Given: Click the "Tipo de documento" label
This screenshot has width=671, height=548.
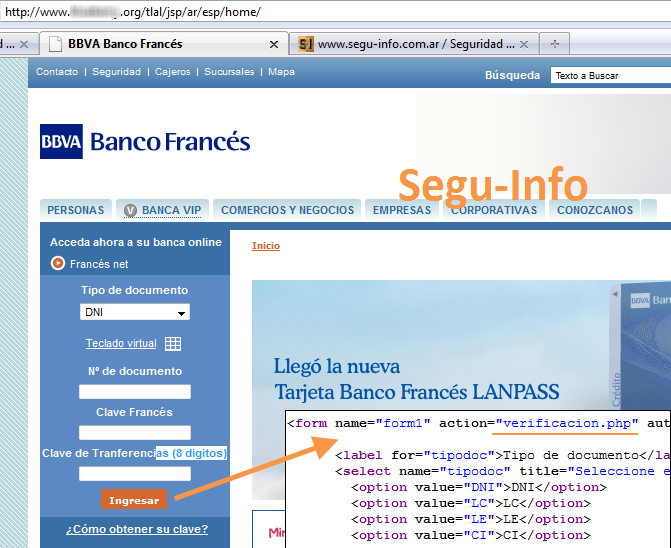Looking at the screenshot, I should point(134,290).
